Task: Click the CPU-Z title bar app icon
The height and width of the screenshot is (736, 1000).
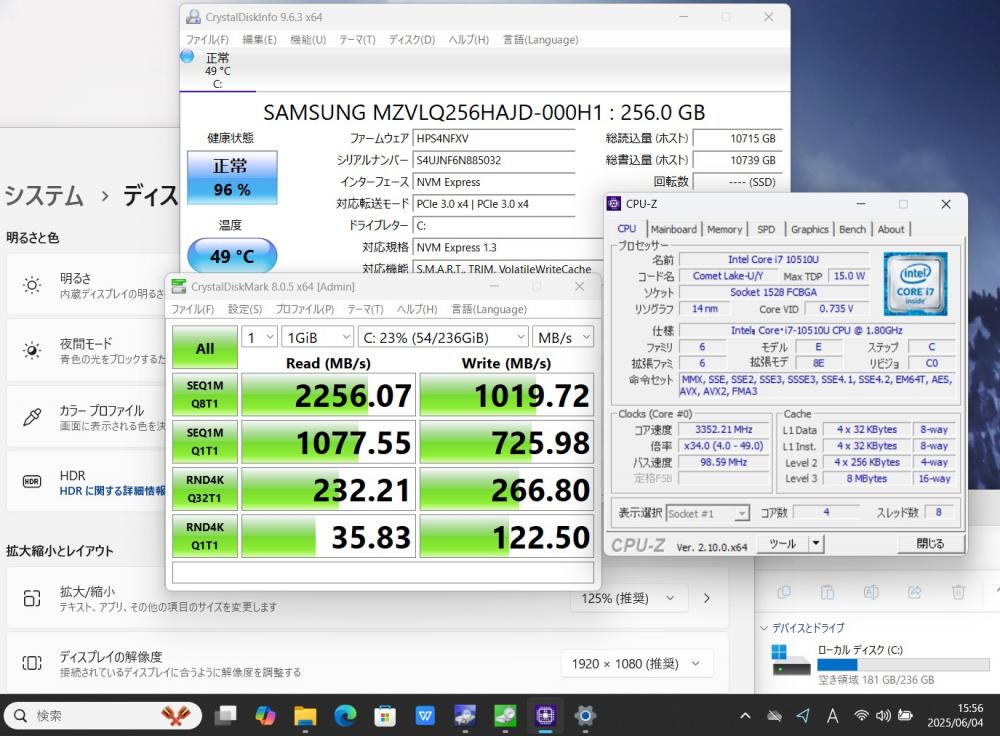Action: [614, 203]
